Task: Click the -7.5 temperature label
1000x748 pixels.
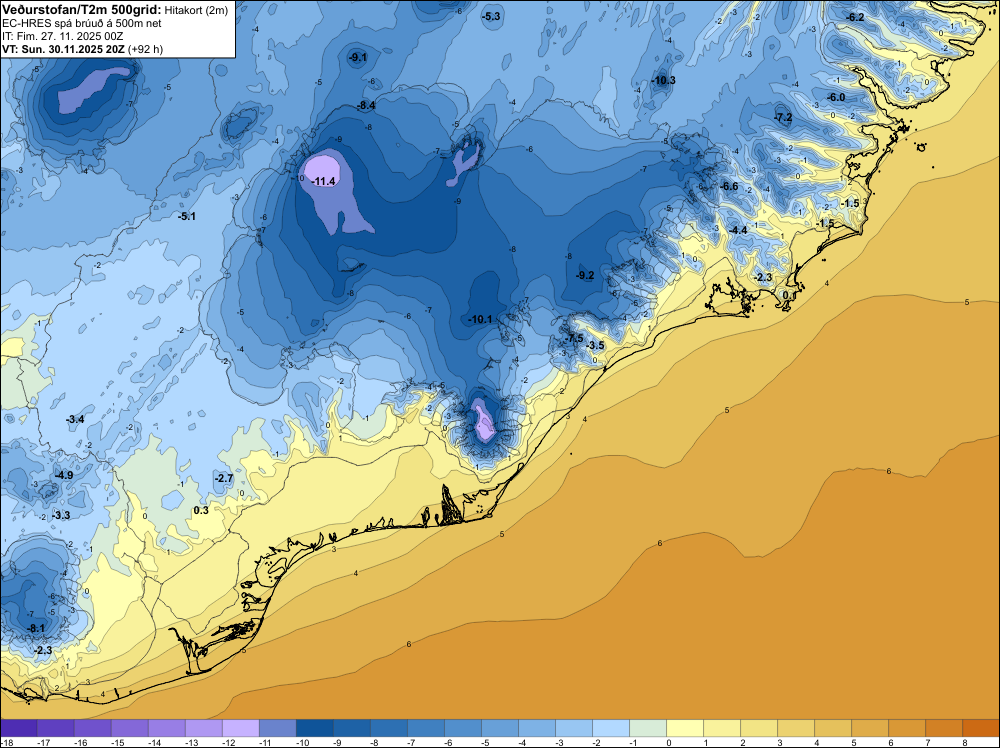Action: [574, 337]
